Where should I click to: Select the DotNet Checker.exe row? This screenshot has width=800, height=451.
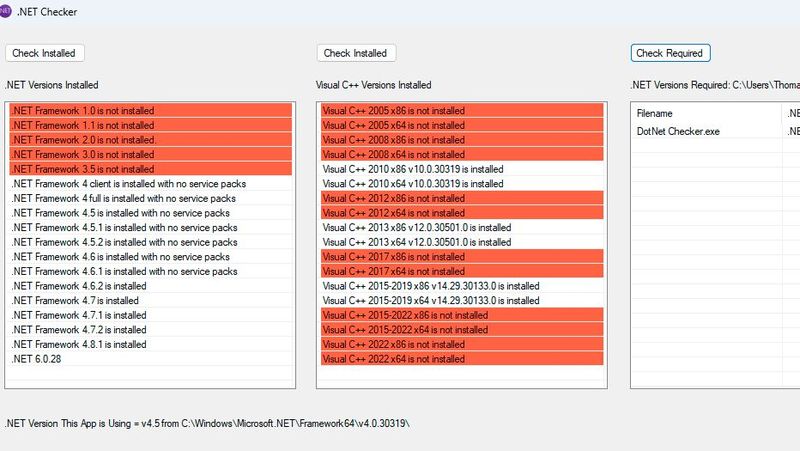(716, 131)
